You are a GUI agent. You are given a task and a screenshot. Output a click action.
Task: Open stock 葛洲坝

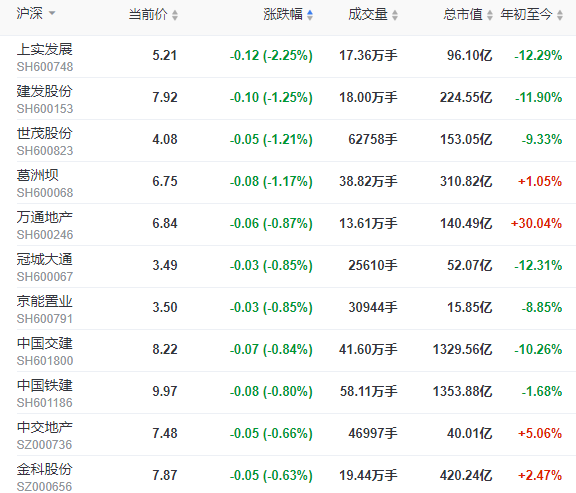tap(37, 175)
